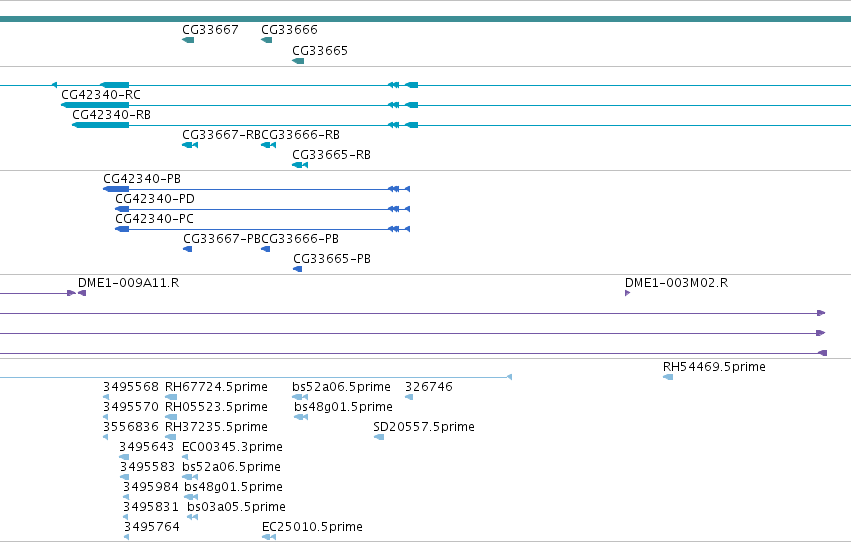Select the DME1-003M02.R clone label
This screenshot has height=542, width=851.
(x=676, y=283)
